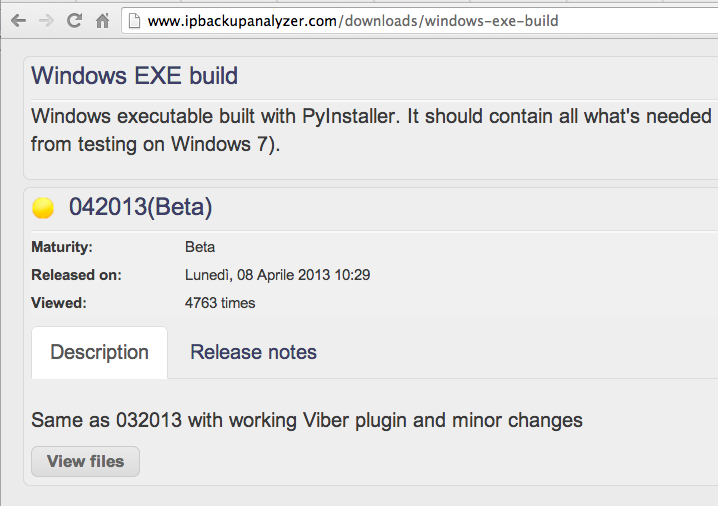Switch to the Description tab
Screen dimensions: 718x506
99,352
